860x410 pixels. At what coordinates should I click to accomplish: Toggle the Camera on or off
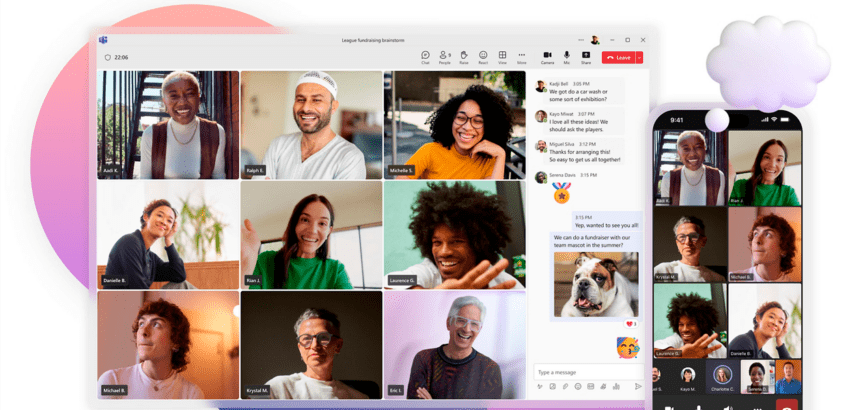point(547,56)
